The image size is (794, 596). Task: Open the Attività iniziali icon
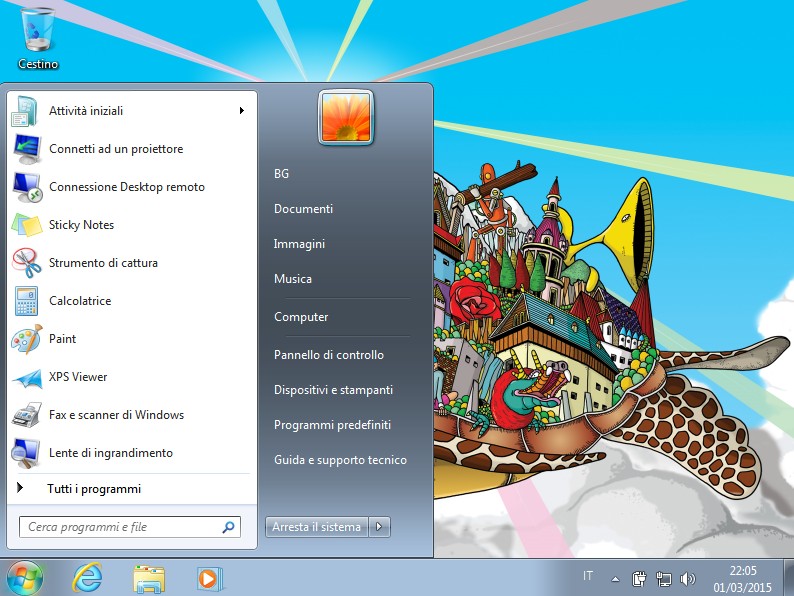tap(25, 111)
